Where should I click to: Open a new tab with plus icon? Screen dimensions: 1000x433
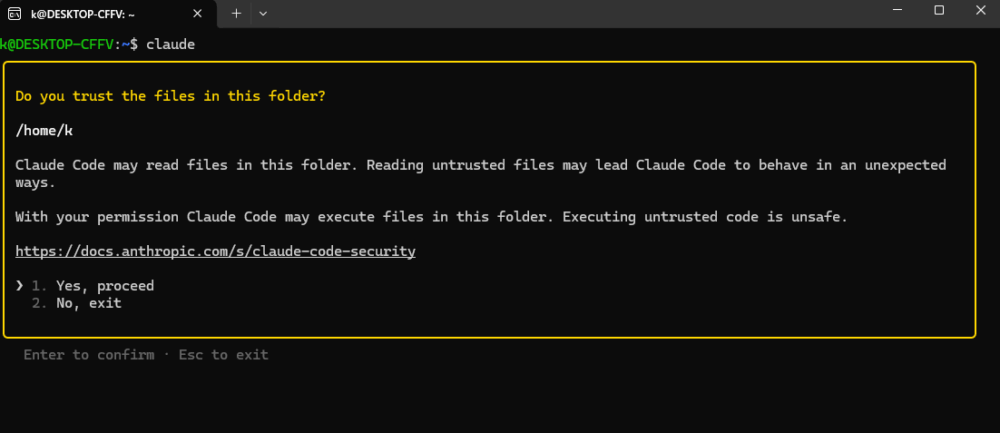pyautogui.click(x=236, y=13)
